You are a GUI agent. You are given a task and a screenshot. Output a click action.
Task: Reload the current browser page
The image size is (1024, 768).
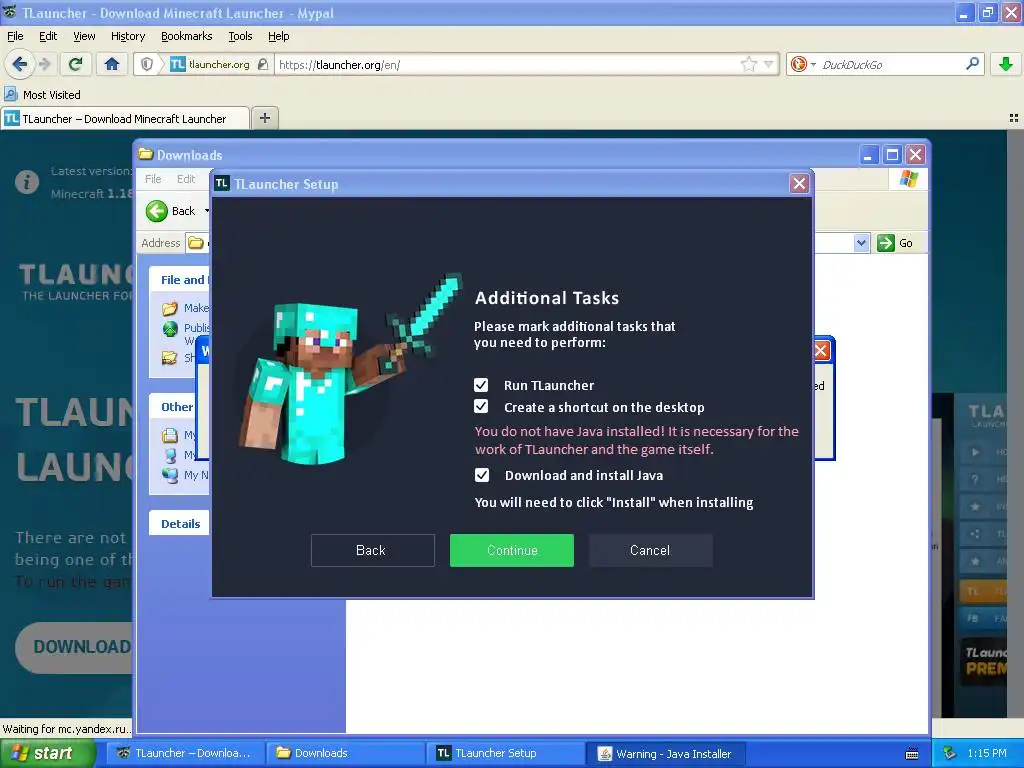coord(76,64)
